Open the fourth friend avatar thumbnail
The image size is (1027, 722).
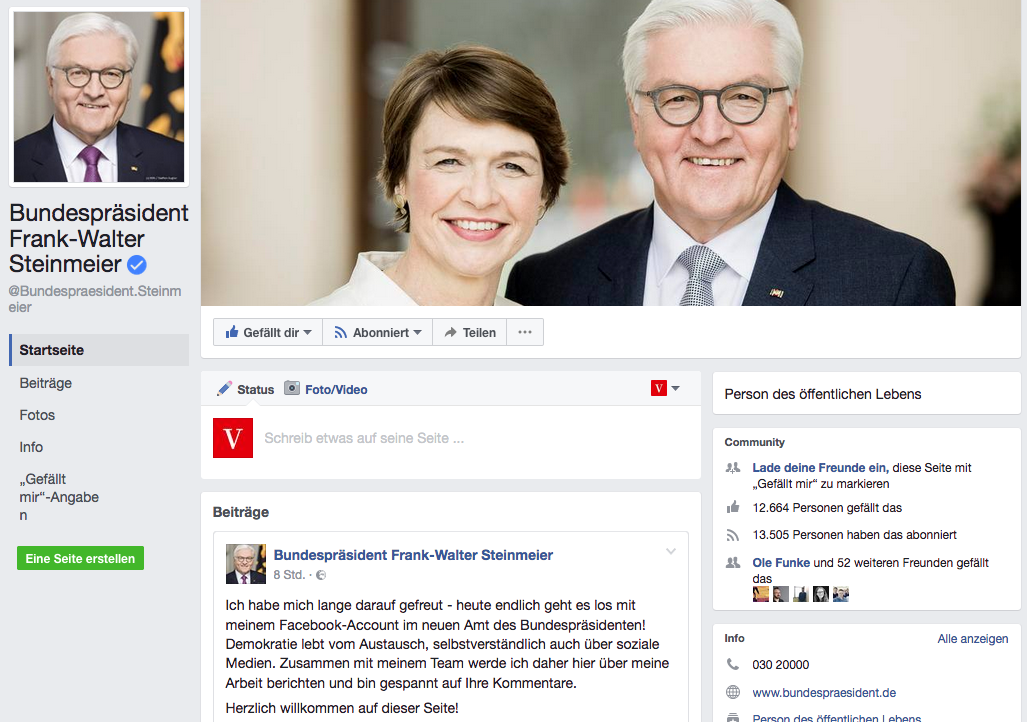click(x=821, y=594)
